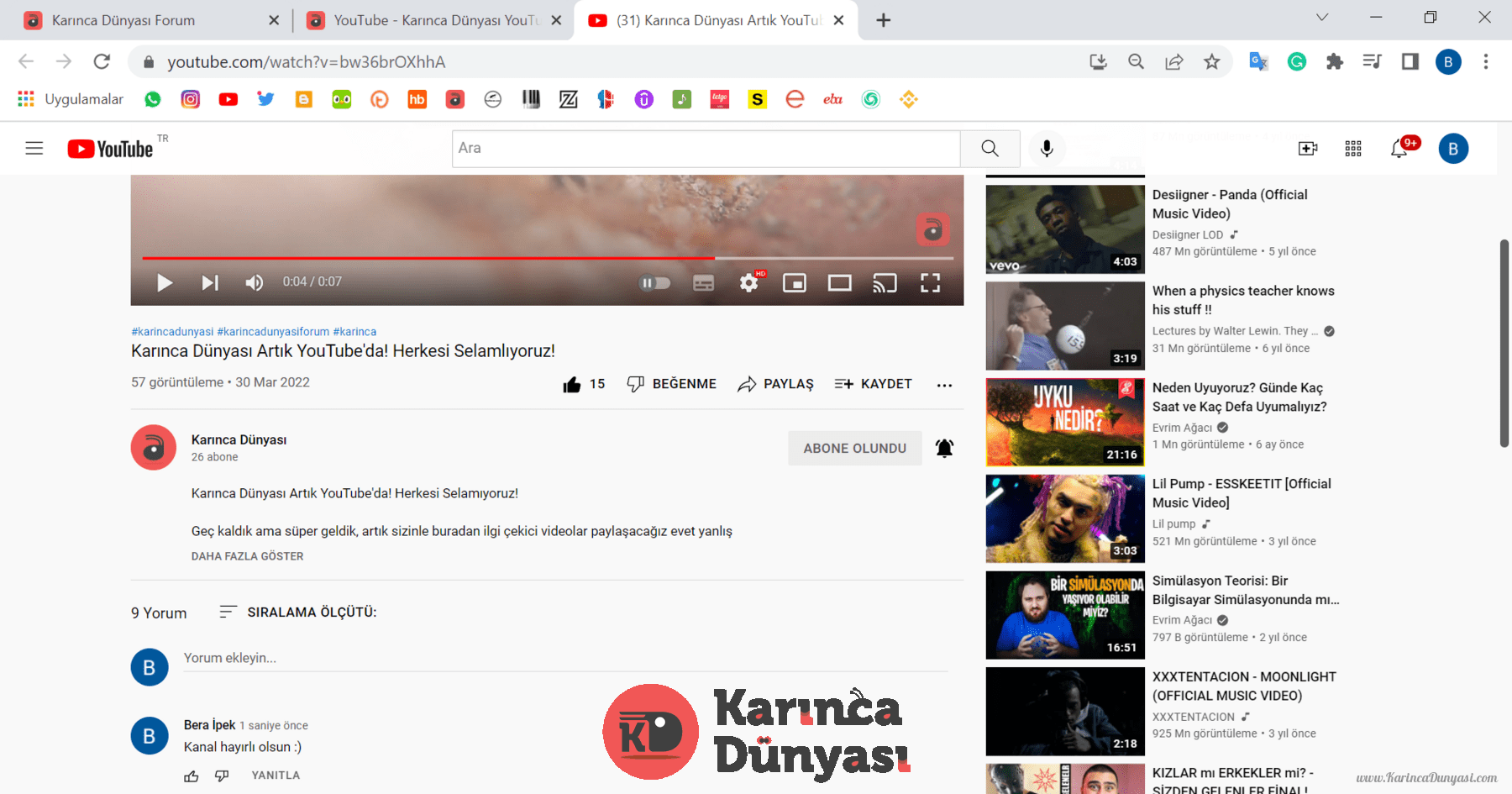Mute the video volume speaker icon
Screen dimensions: 1512x794
254,282
